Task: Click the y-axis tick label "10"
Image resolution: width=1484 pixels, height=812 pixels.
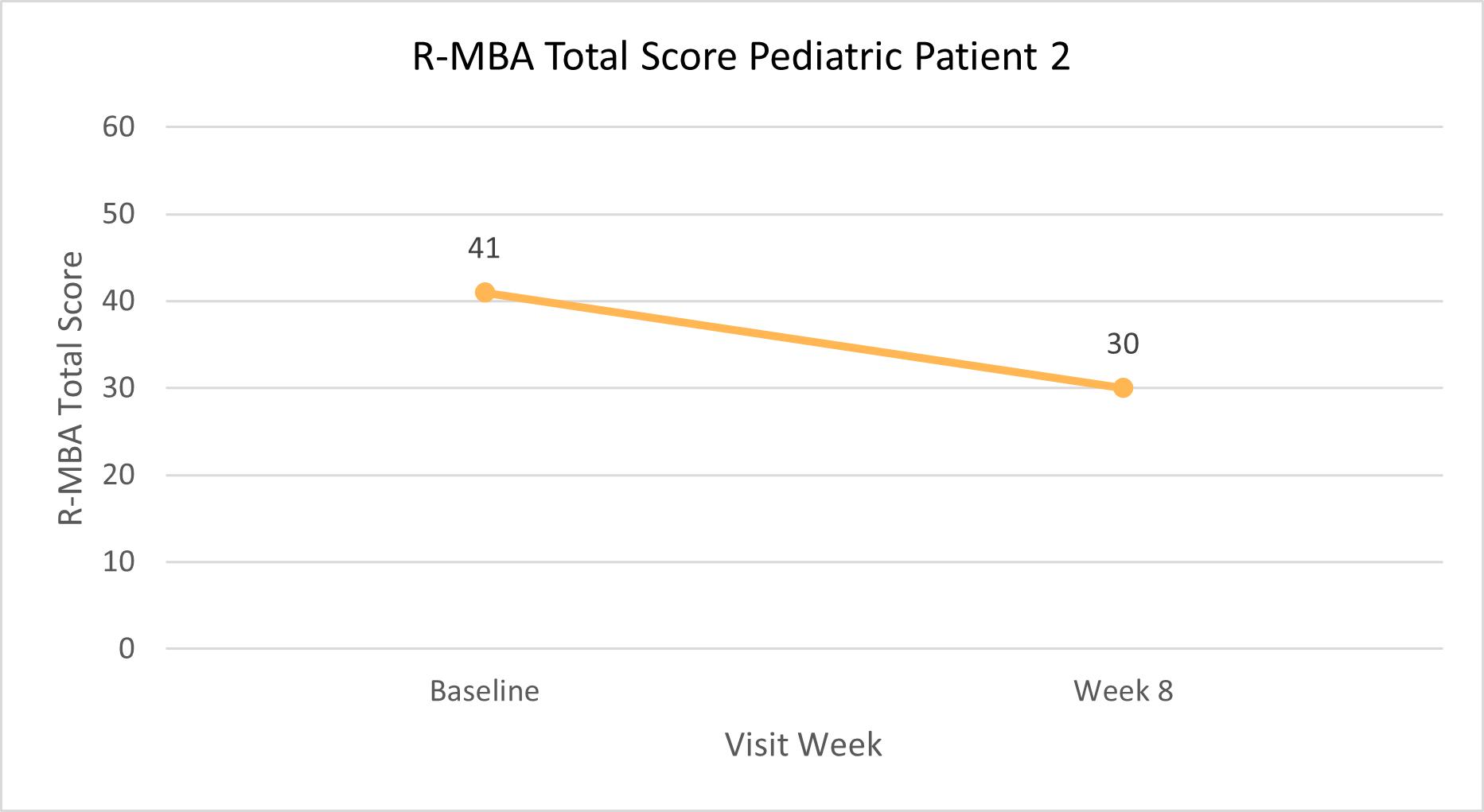Action: [x=119, y=562]
